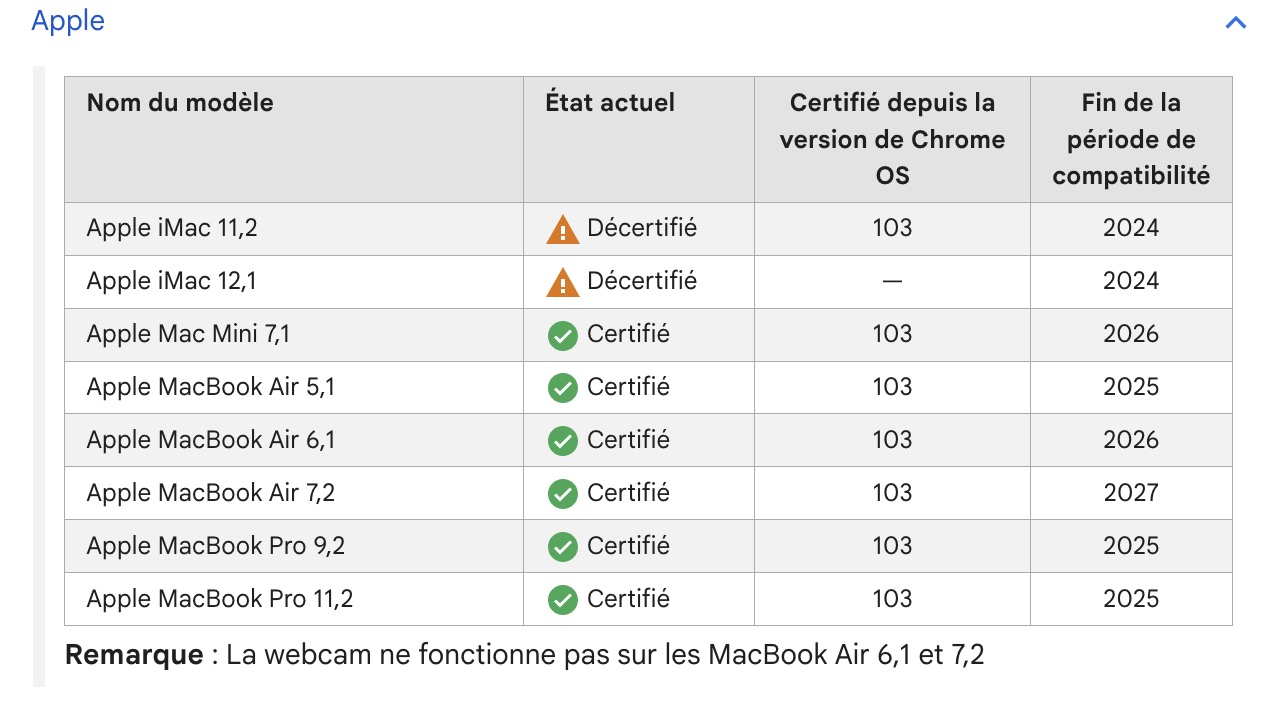Click the Apple section heading

tap(68, 21)
